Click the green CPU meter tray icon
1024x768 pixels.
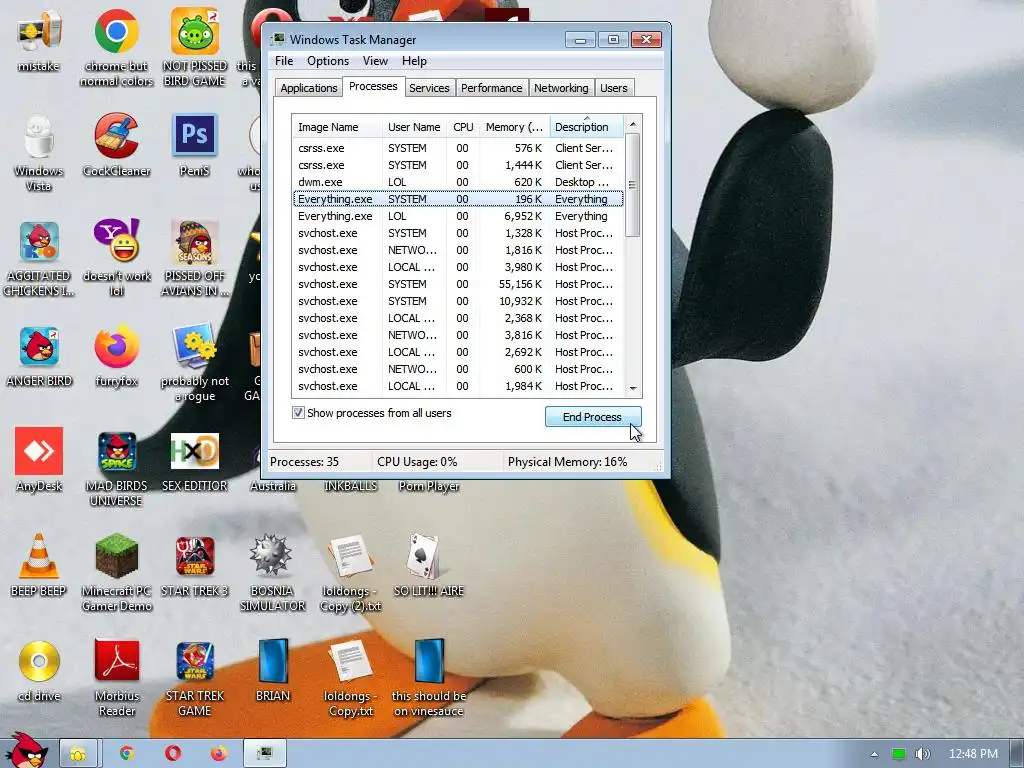click(899, 754)
